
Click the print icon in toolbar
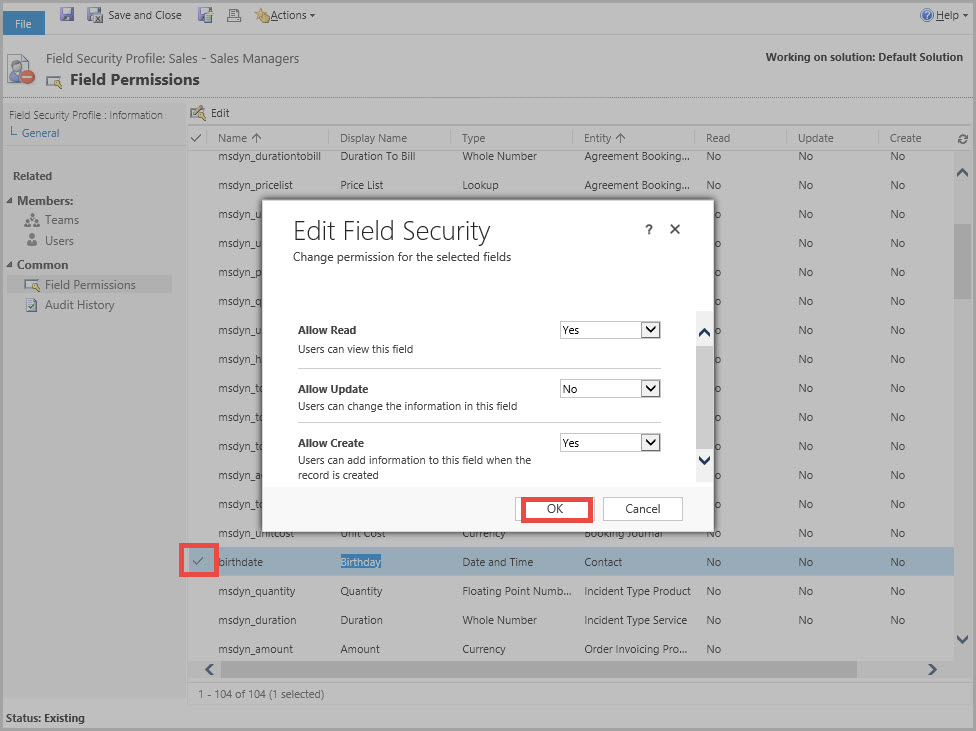(233, 15)
